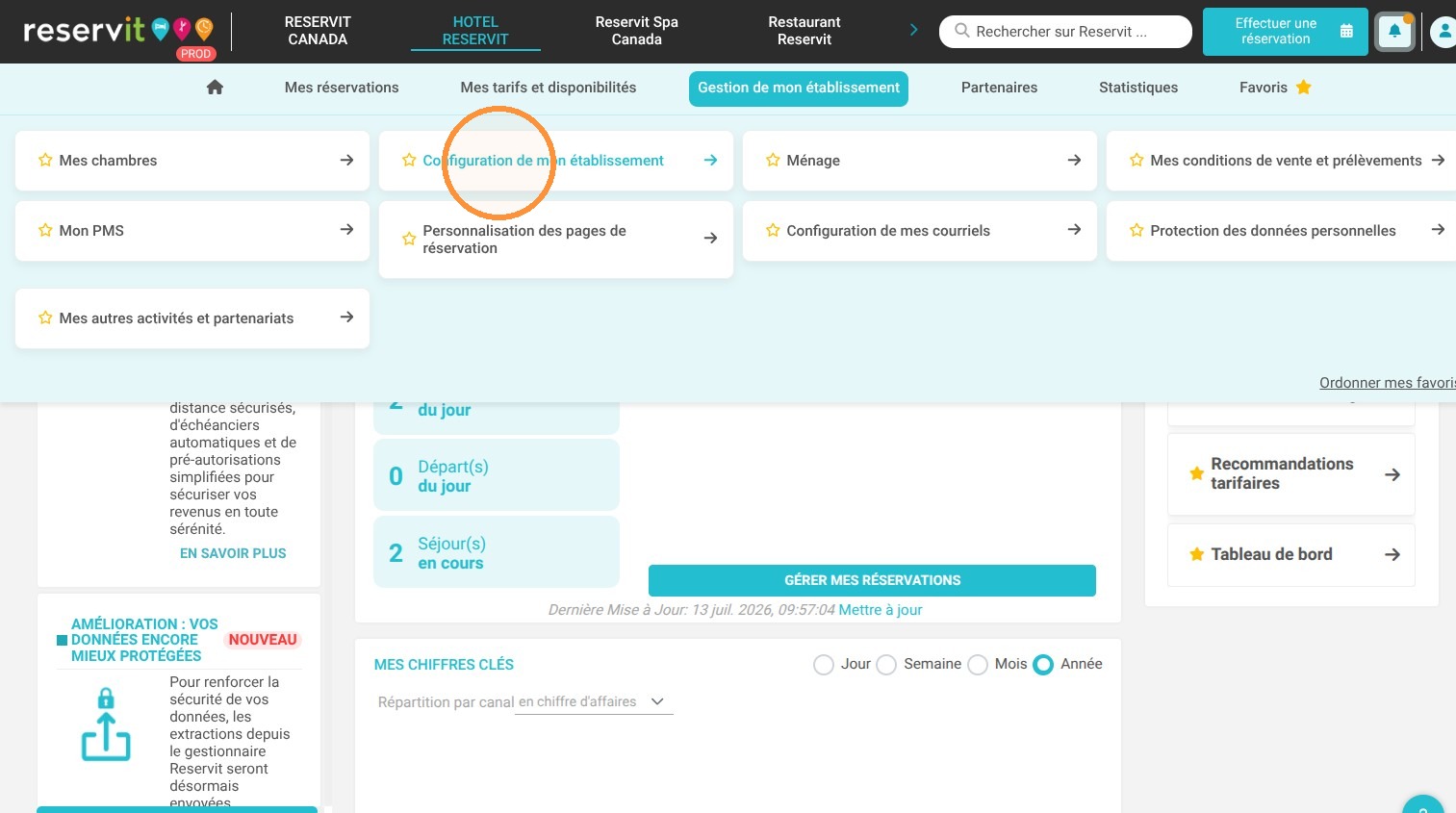Favorite the Mon PMS star icon

point(45,231)
